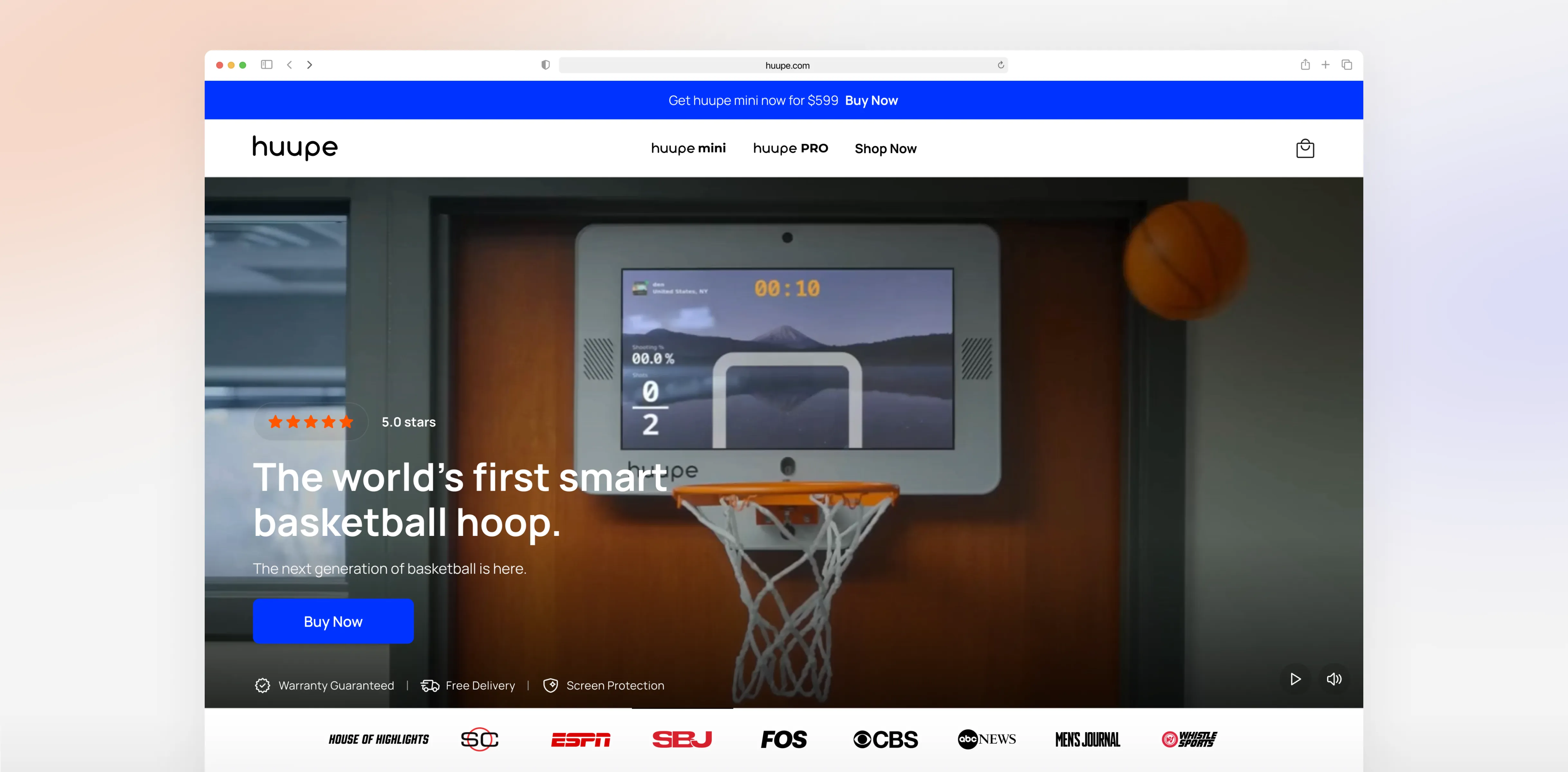Click the Free Delivery truck icon
1568x772 pixels.
[x=430, y=685]
